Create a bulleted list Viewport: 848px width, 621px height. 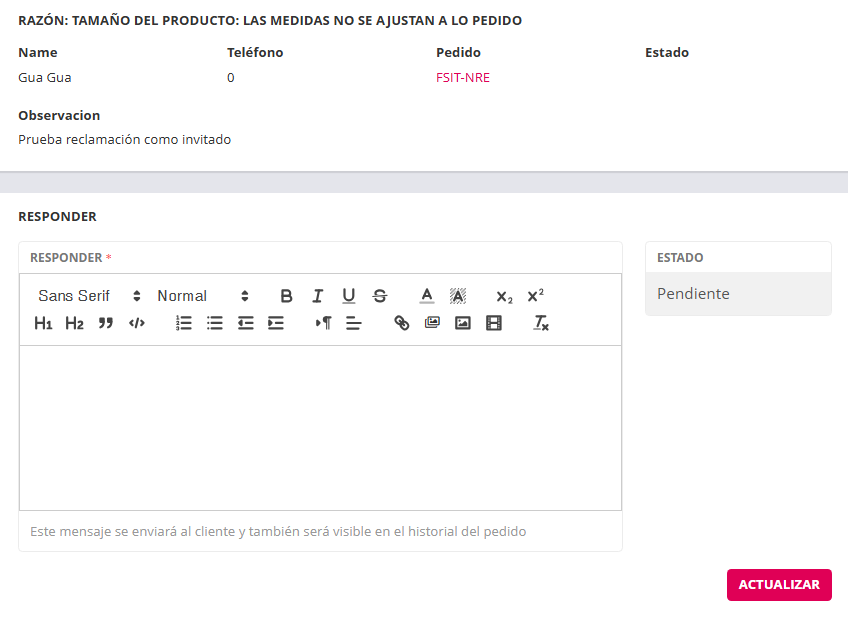tap(215, 323)
